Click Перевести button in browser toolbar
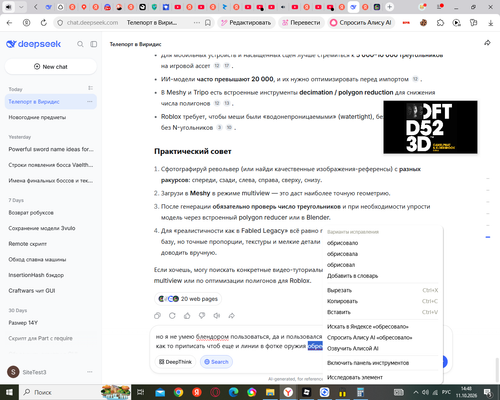 click(x=301, y=23)
